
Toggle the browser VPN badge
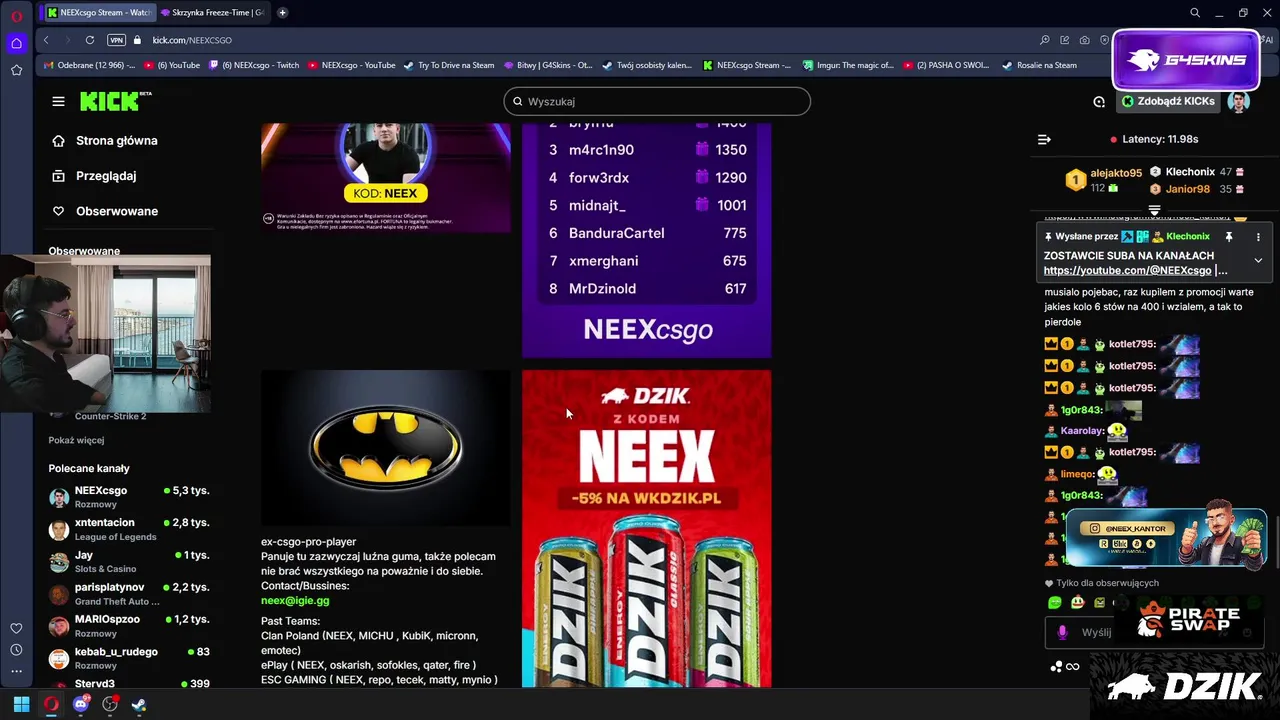[x=116, y=40]
